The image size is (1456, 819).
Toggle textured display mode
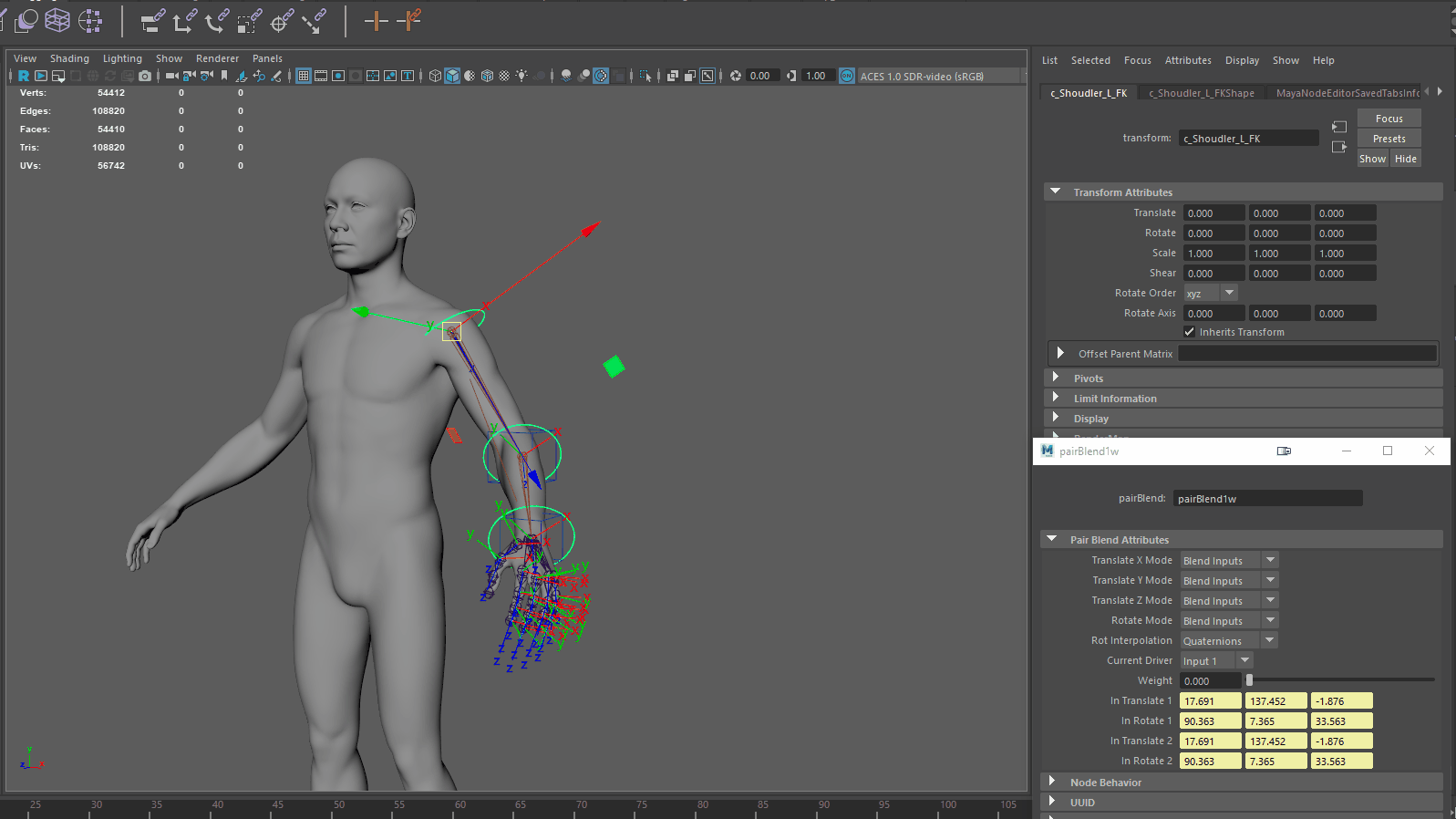tap(504, 76)
